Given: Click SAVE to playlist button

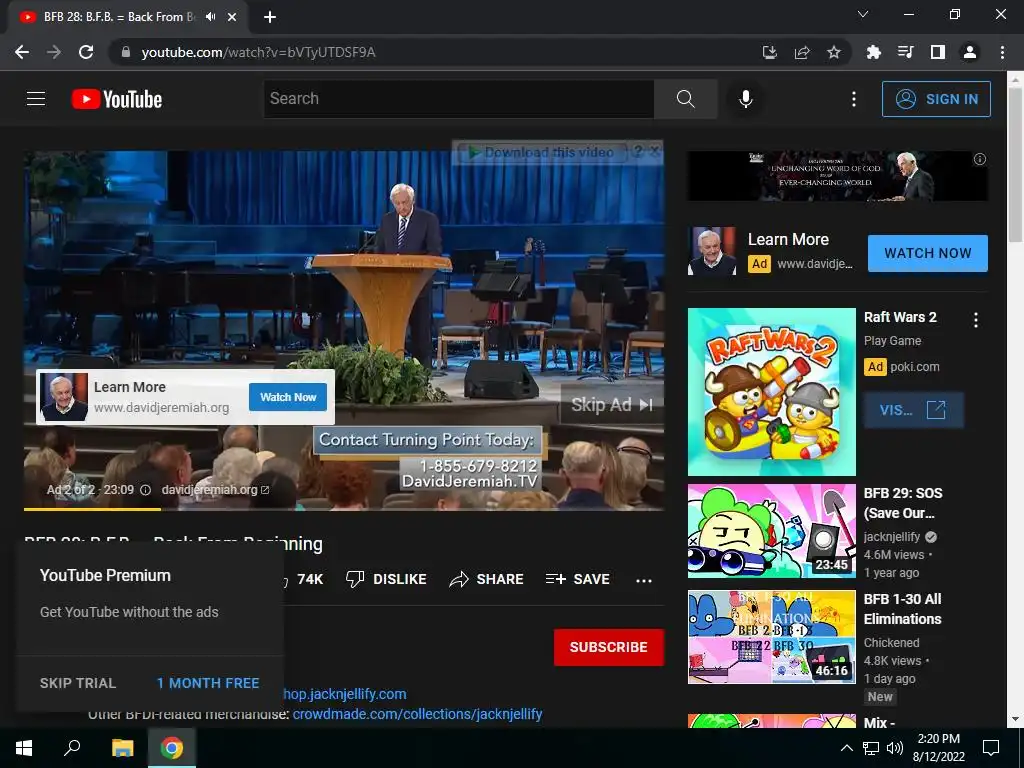Looking at the screenshot, I should coord(577,579).
